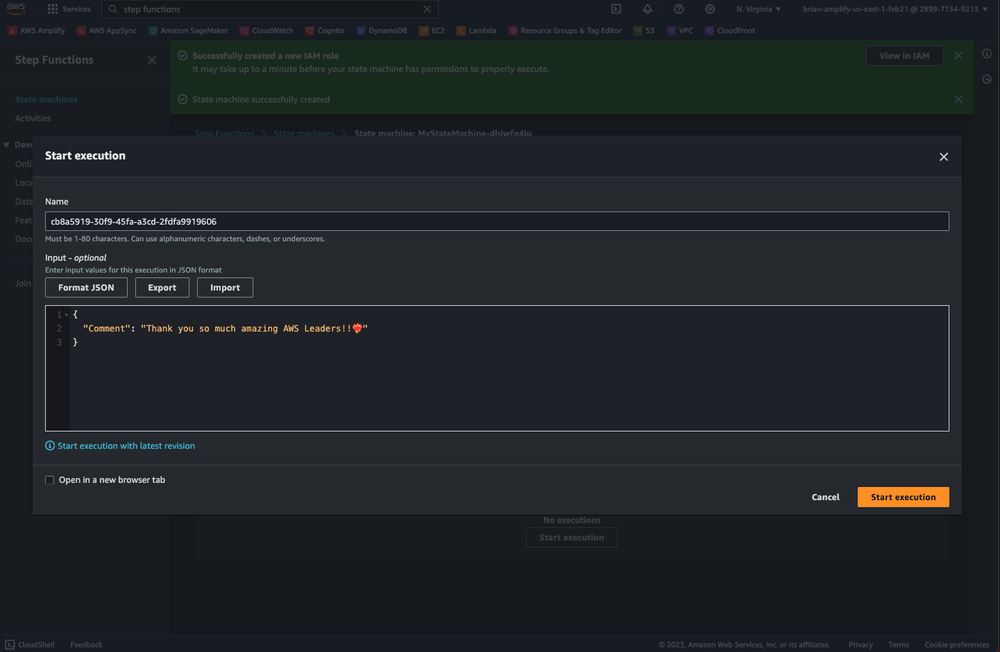Dismiss the IAM role created notification
Viewport: 1000px width, 652px height.
point(958,56)
